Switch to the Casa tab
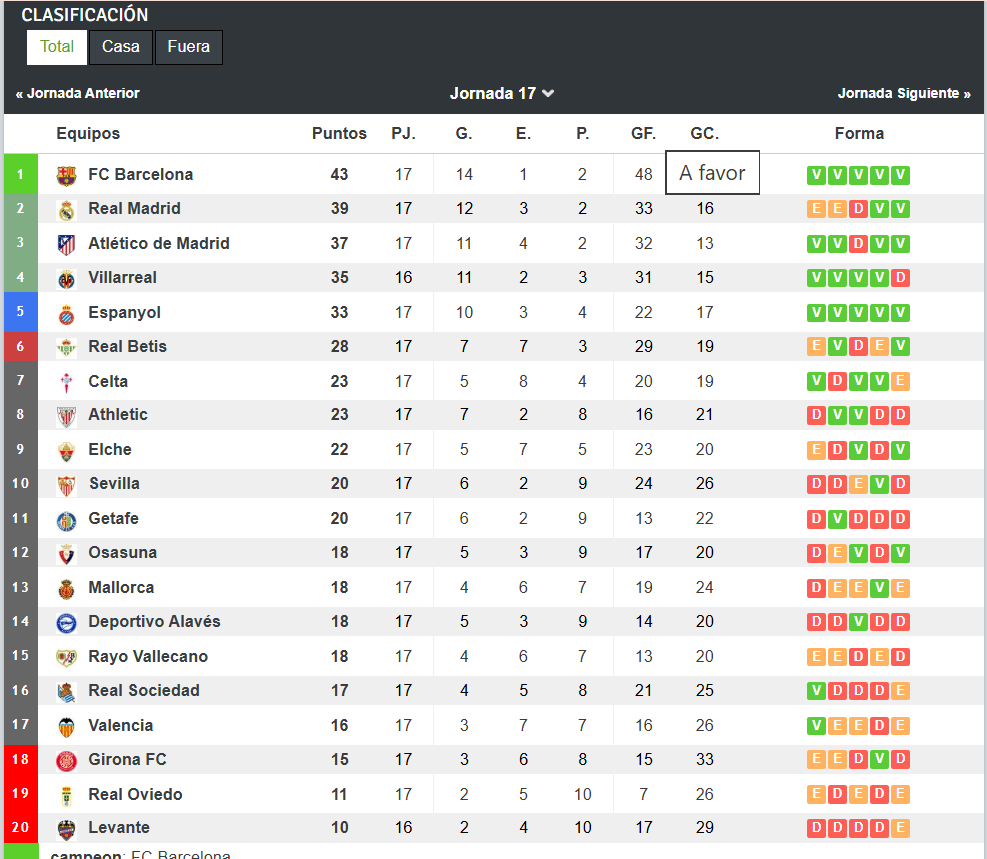 [121, 47]
